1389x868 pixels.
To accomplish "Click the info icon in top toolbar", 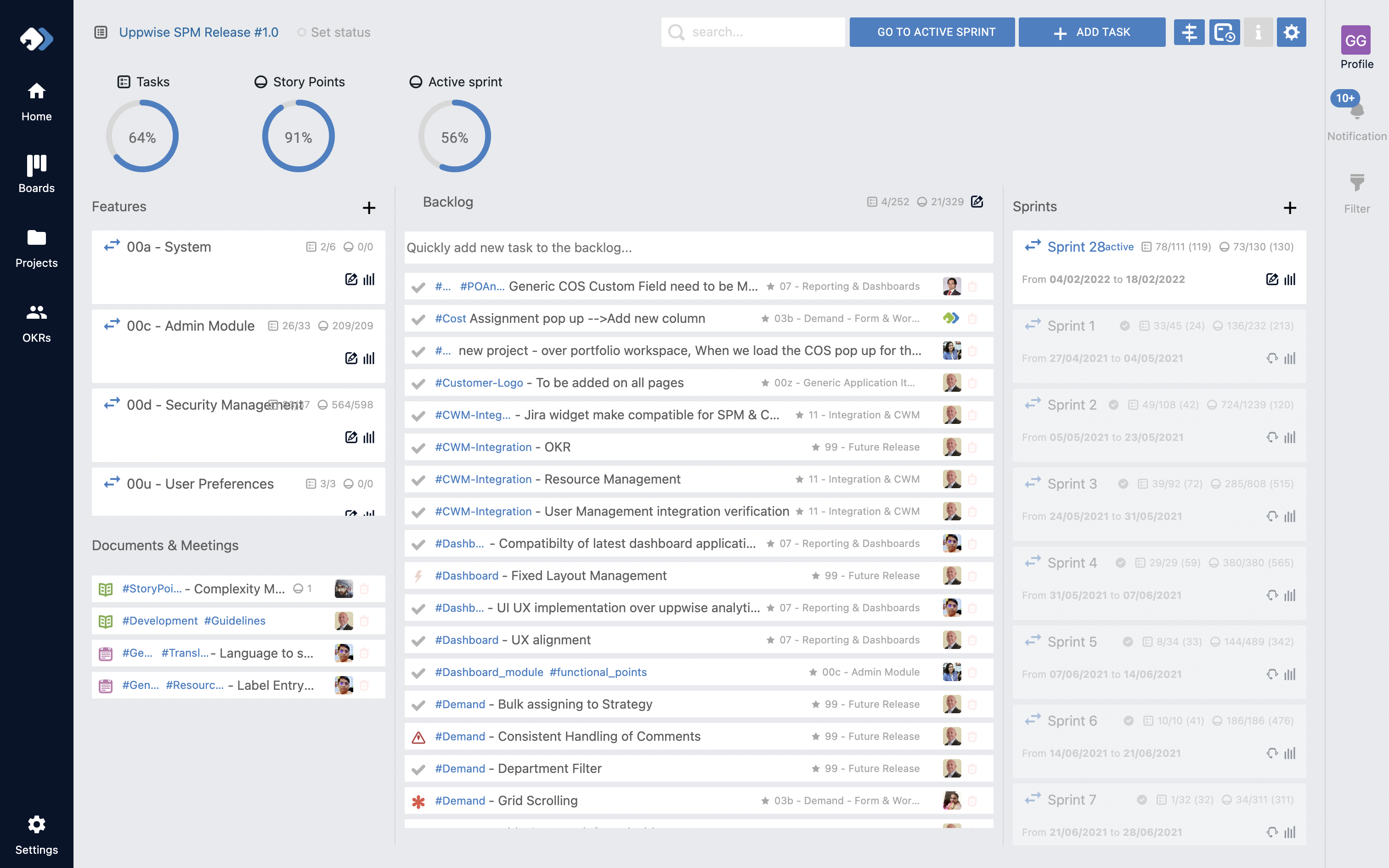I will pyautogui.click(x=1258, y=32).
